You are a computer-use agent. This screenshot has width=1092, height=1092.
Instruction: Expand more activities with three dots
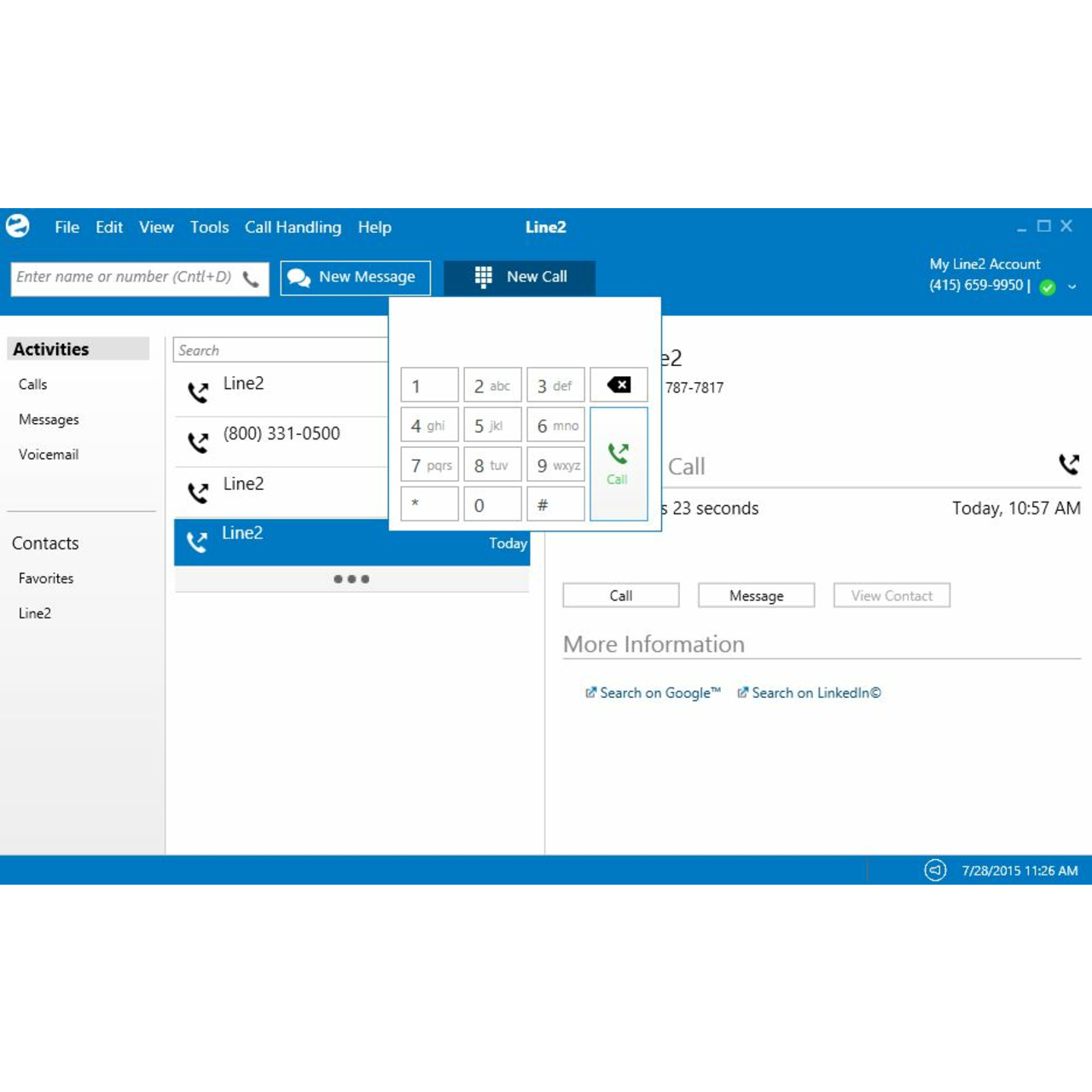(x=351, y=579)
